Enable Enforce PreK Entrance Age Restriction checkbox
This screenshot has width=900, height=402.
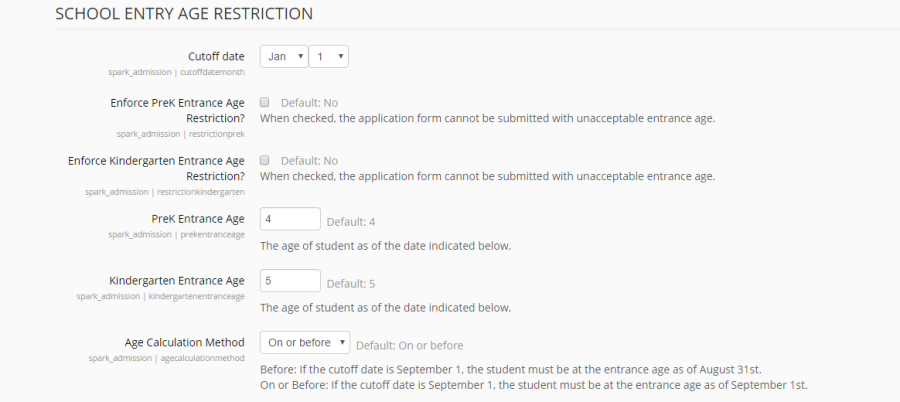click(x=265, y=102)
